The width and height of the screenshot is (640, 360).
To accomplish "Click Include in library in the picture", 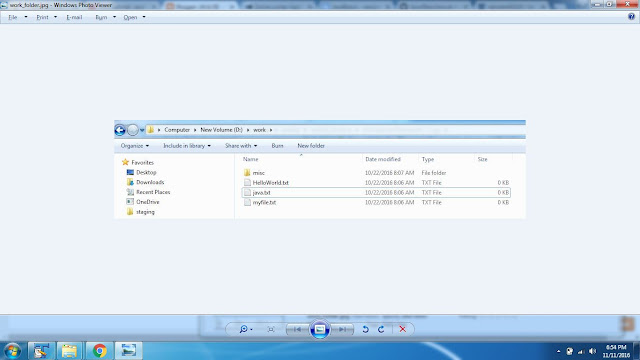I will tap(187, 146).
